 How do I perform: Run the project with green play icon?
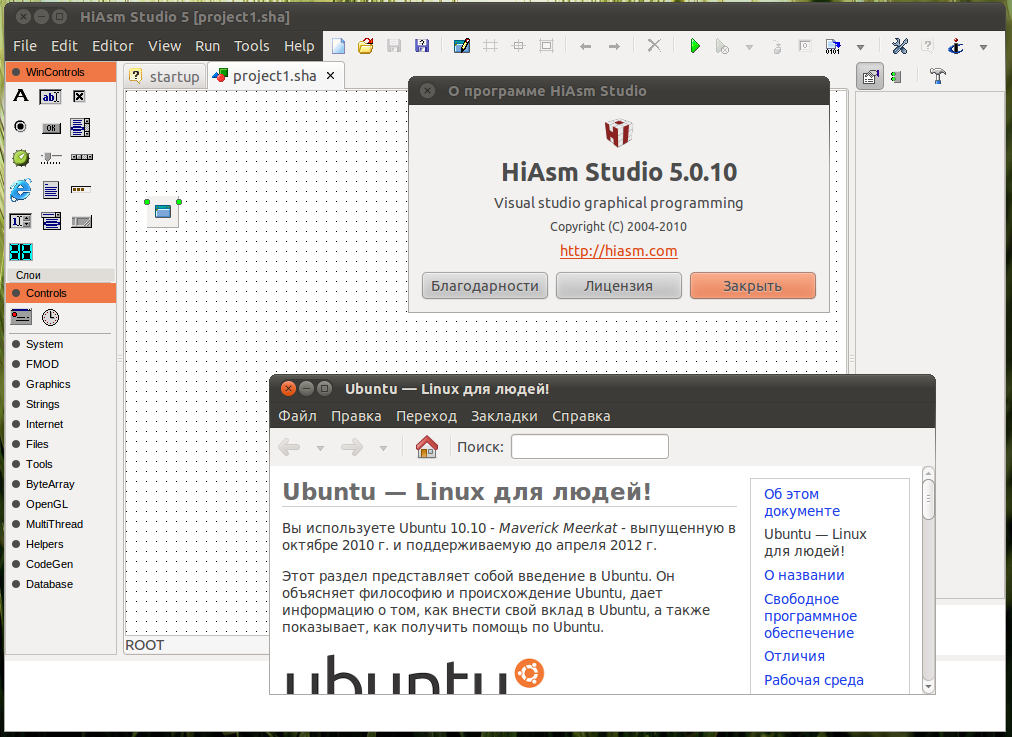(x=695, y=46)
